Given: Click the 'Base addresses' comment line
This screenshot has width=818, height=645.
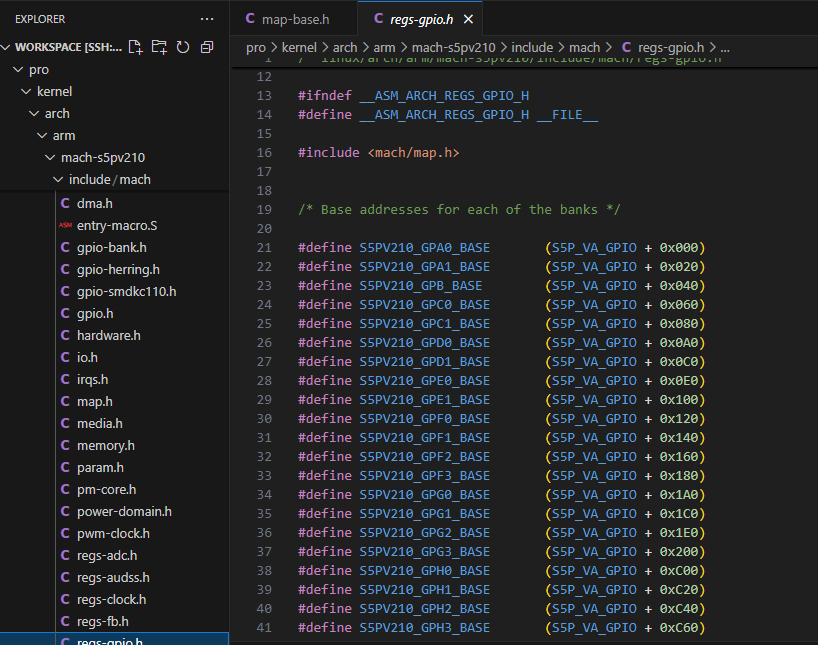Looking at the screenshot, I should coord(459,209).
